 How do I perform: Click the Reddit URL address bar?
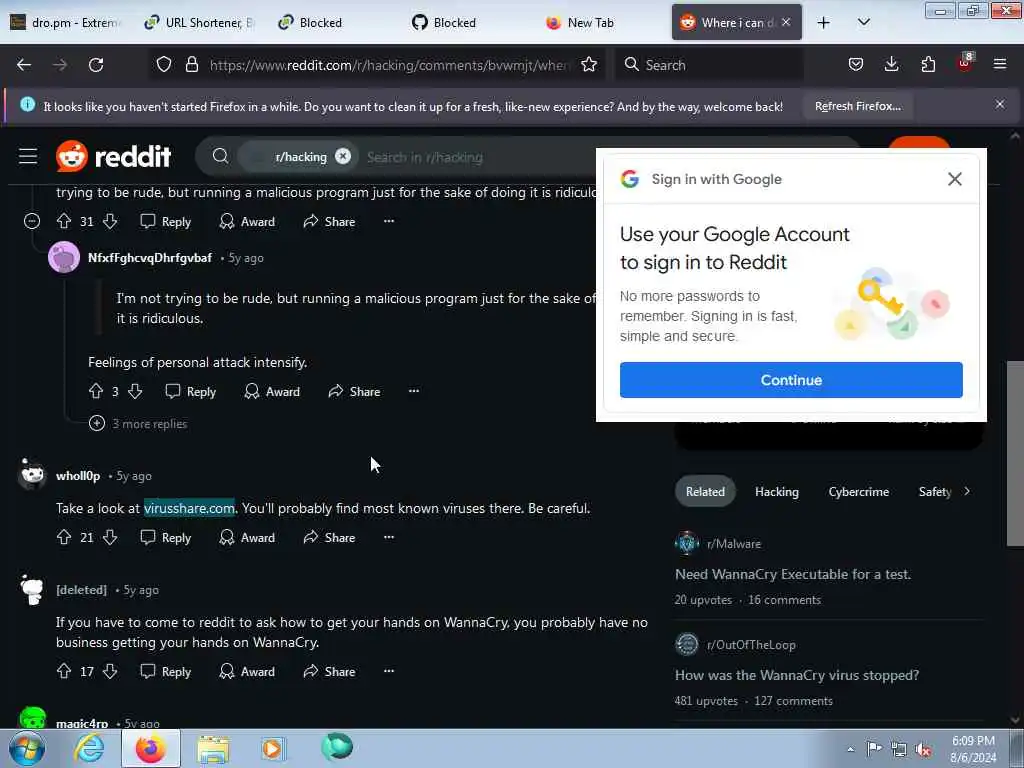(389, 65)
